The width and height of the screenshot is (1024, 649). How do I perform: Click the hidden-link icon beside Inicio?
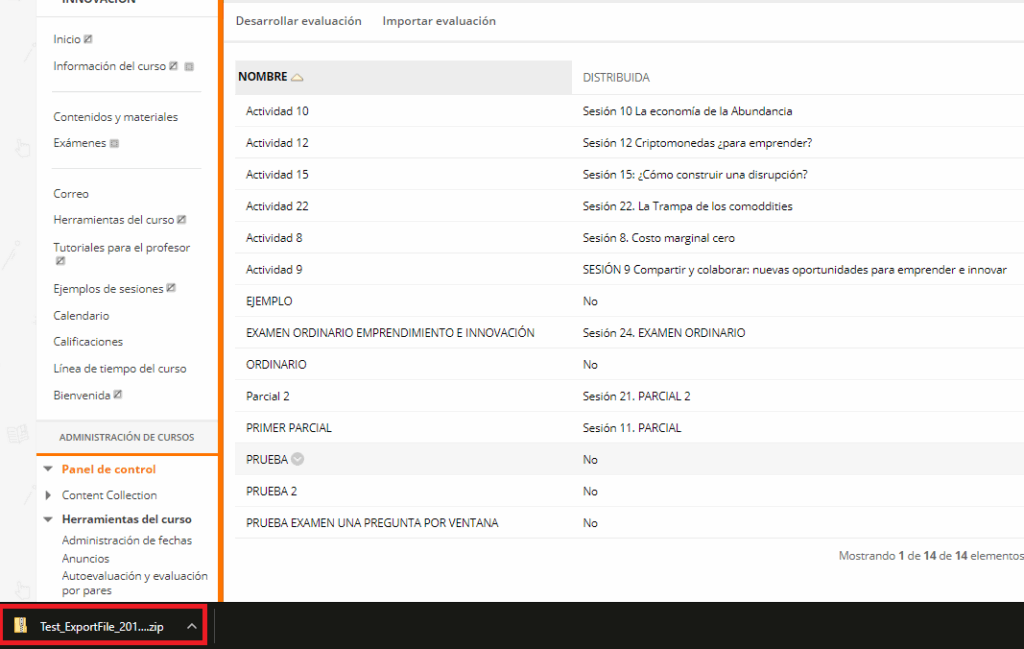click(x=89, y=40)
